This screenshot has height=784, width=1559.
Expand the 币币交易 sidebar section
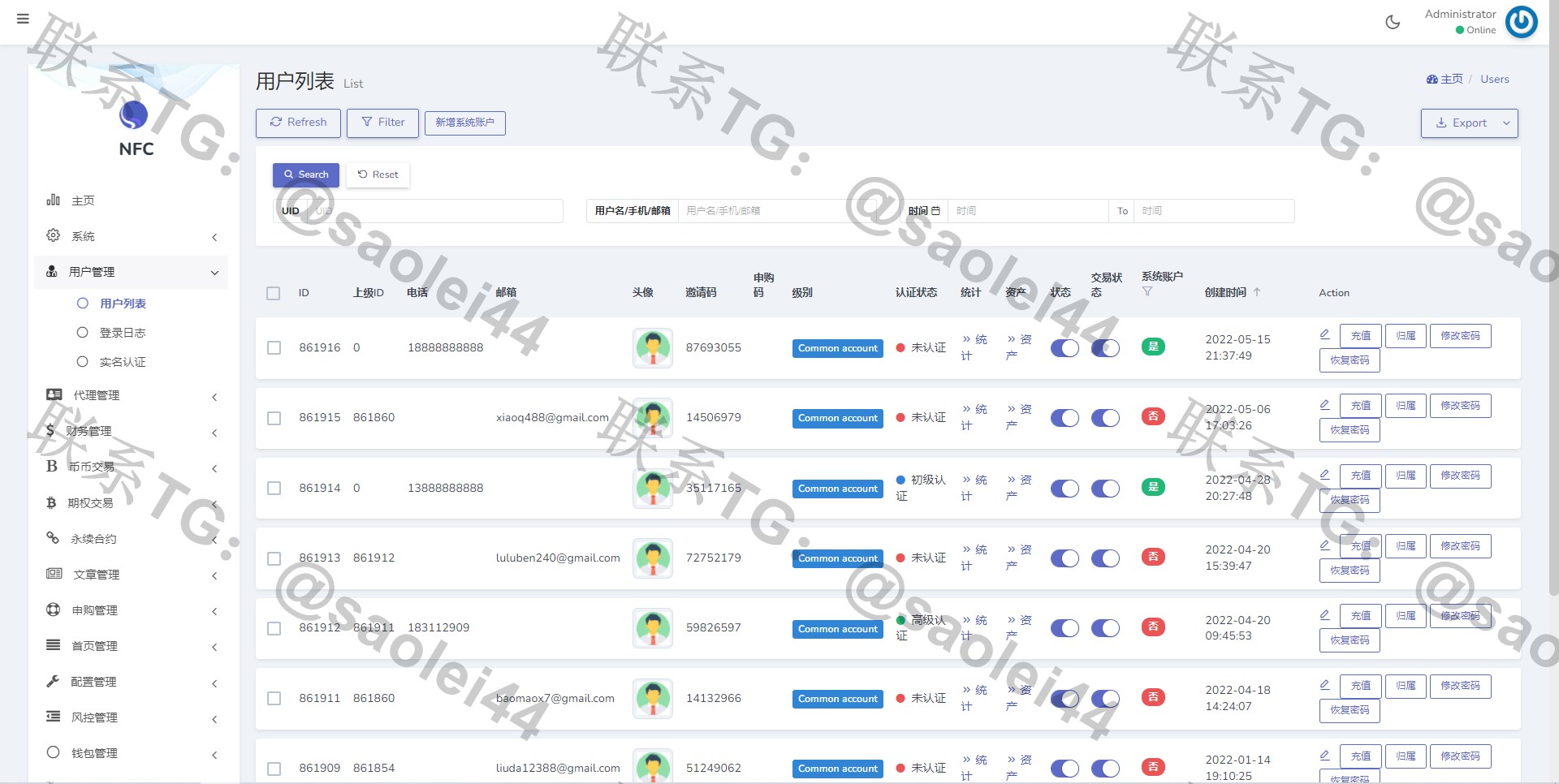(132, 467)
